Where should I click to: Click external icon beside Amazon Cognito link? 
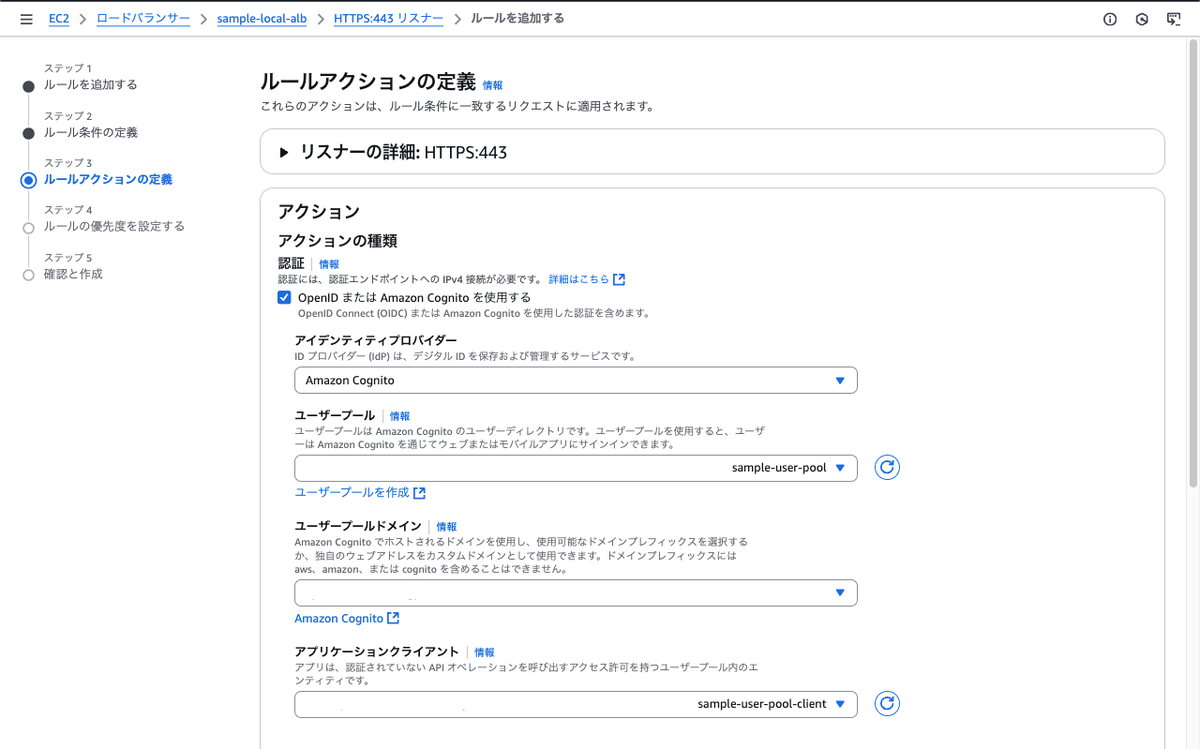393,619
